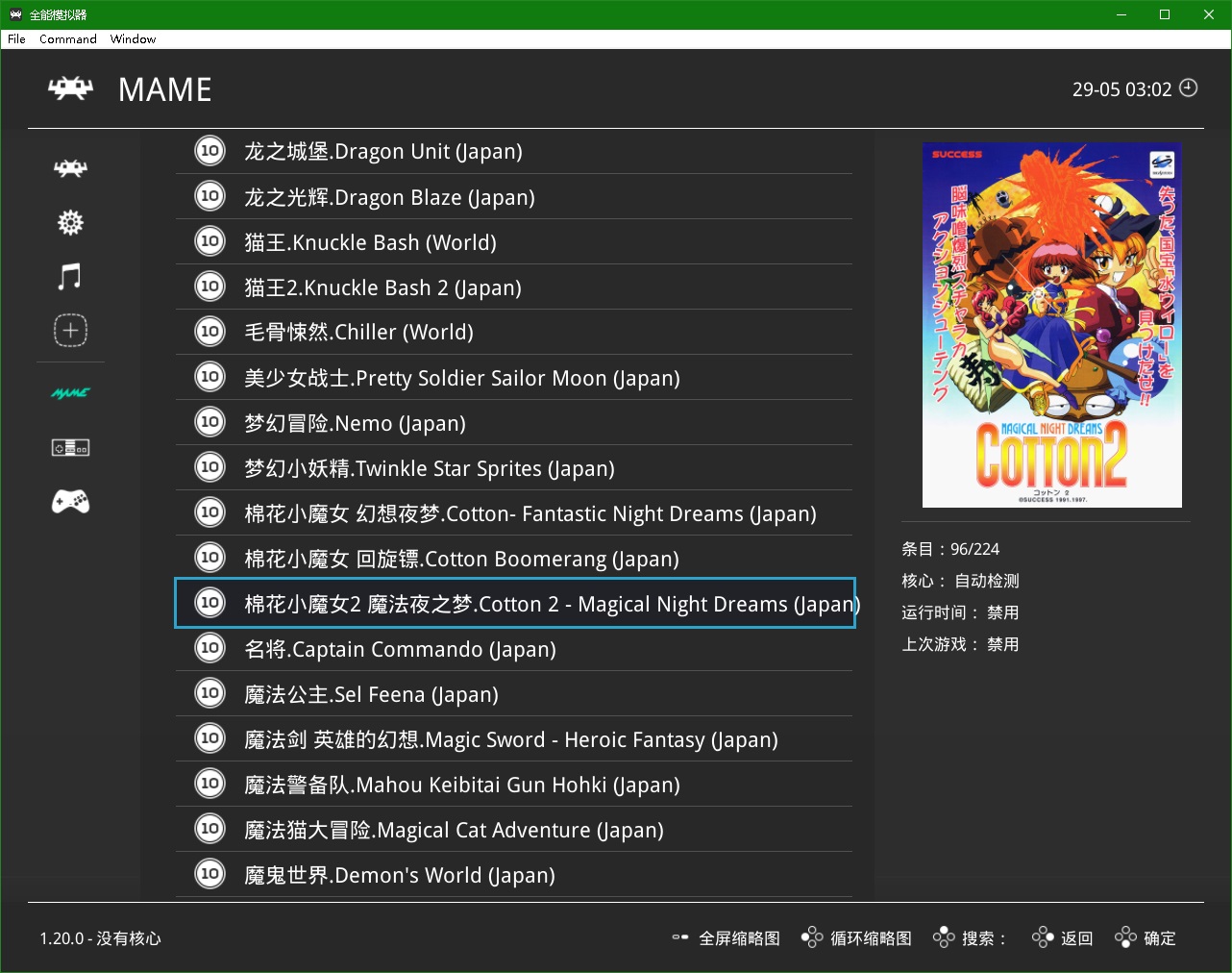Click 循环缩略图 to cycle thumbnails

[857, 938]
